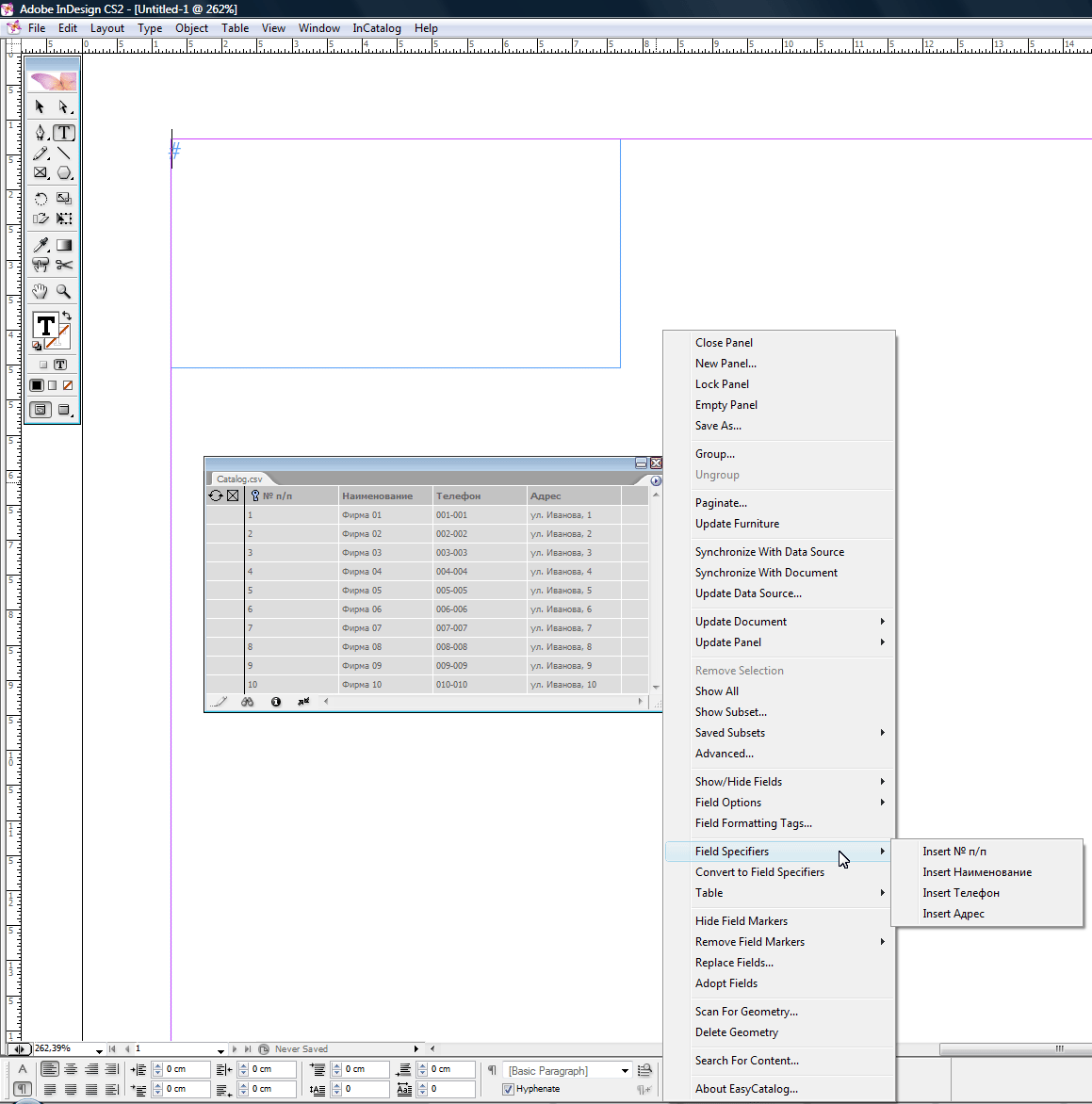Select the Pen tool
The image size is (1092, 1104).
coord(41,133)
